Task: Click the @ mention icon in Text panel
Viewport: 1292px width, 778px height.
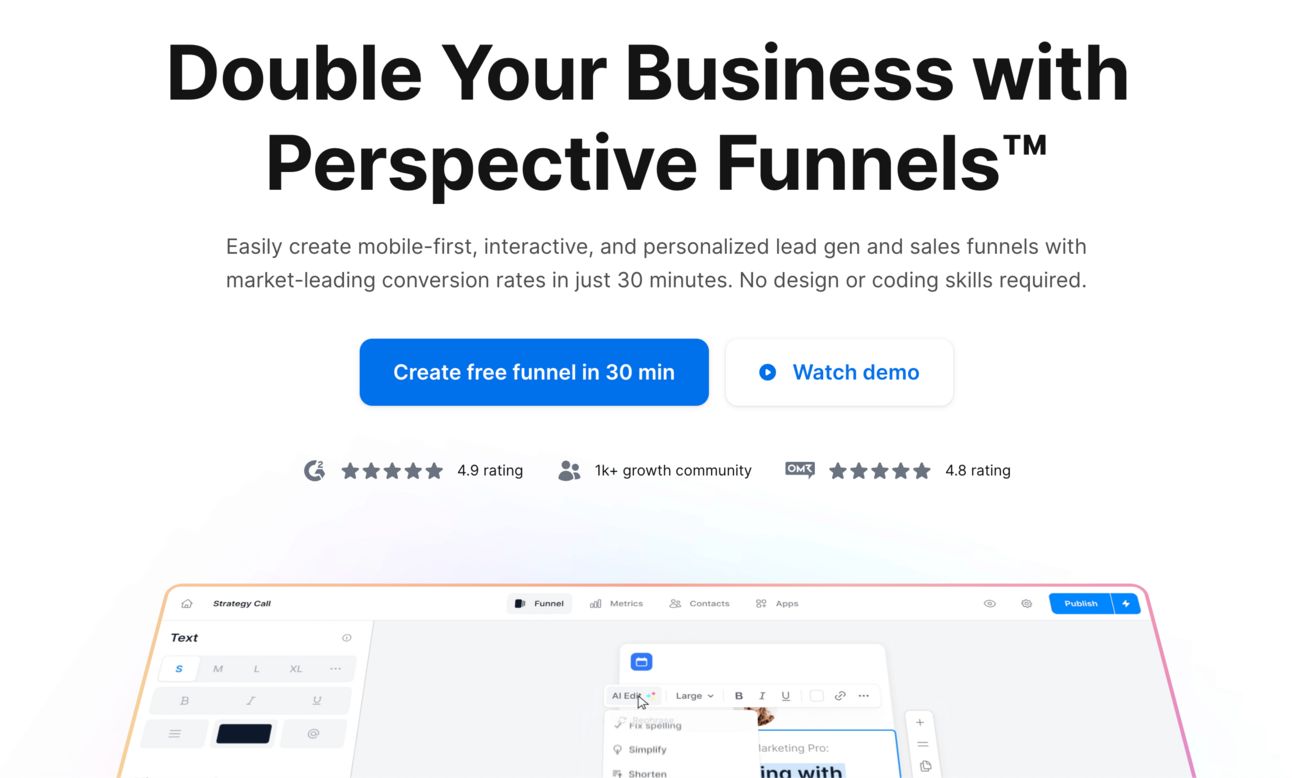Action: click(313, 734)
